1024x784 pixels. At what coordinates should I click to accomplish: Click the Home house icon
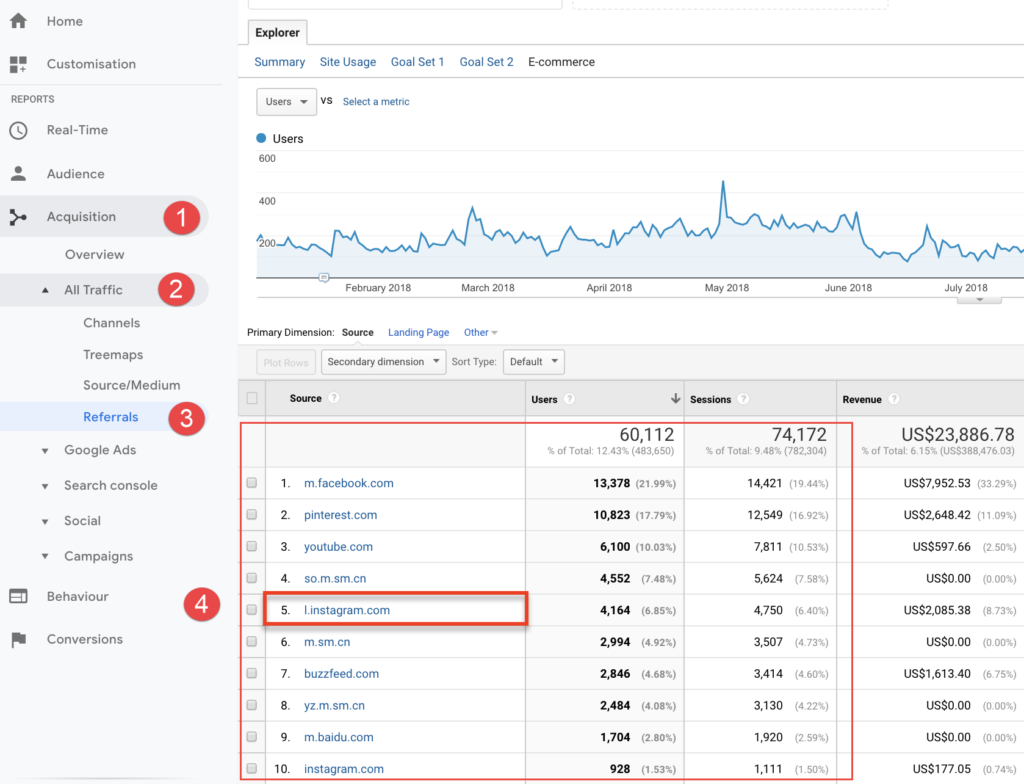point(18,21)
